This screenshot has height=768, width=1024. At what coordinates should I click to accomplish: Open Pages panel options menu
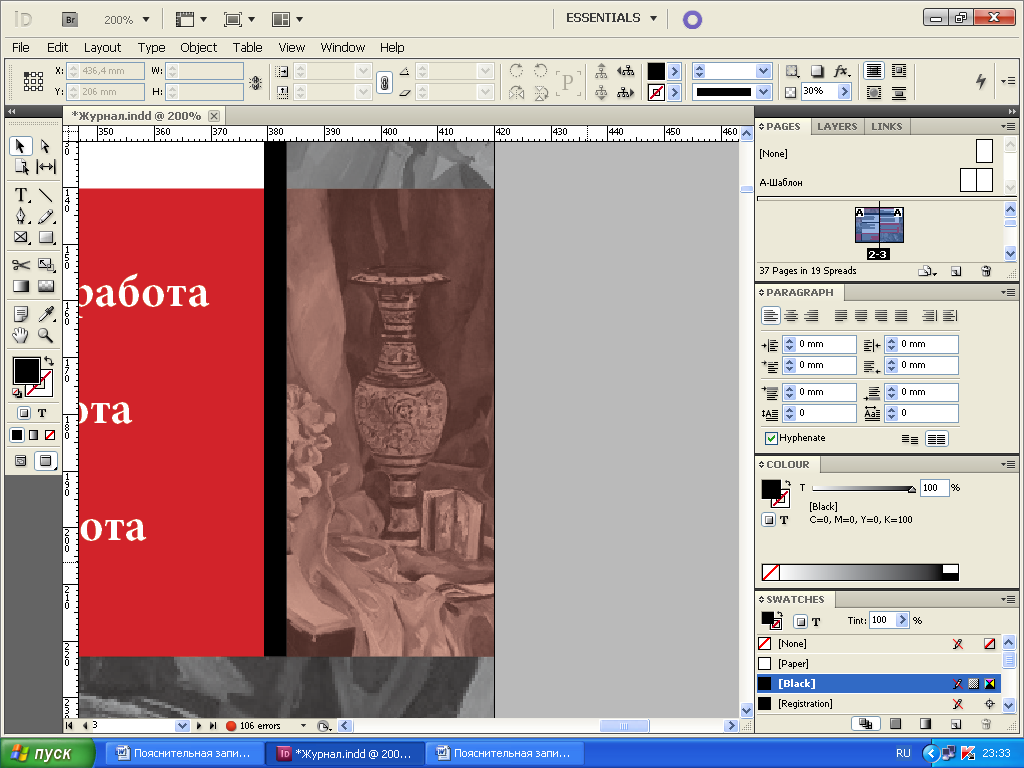(x=1008, y=127)
